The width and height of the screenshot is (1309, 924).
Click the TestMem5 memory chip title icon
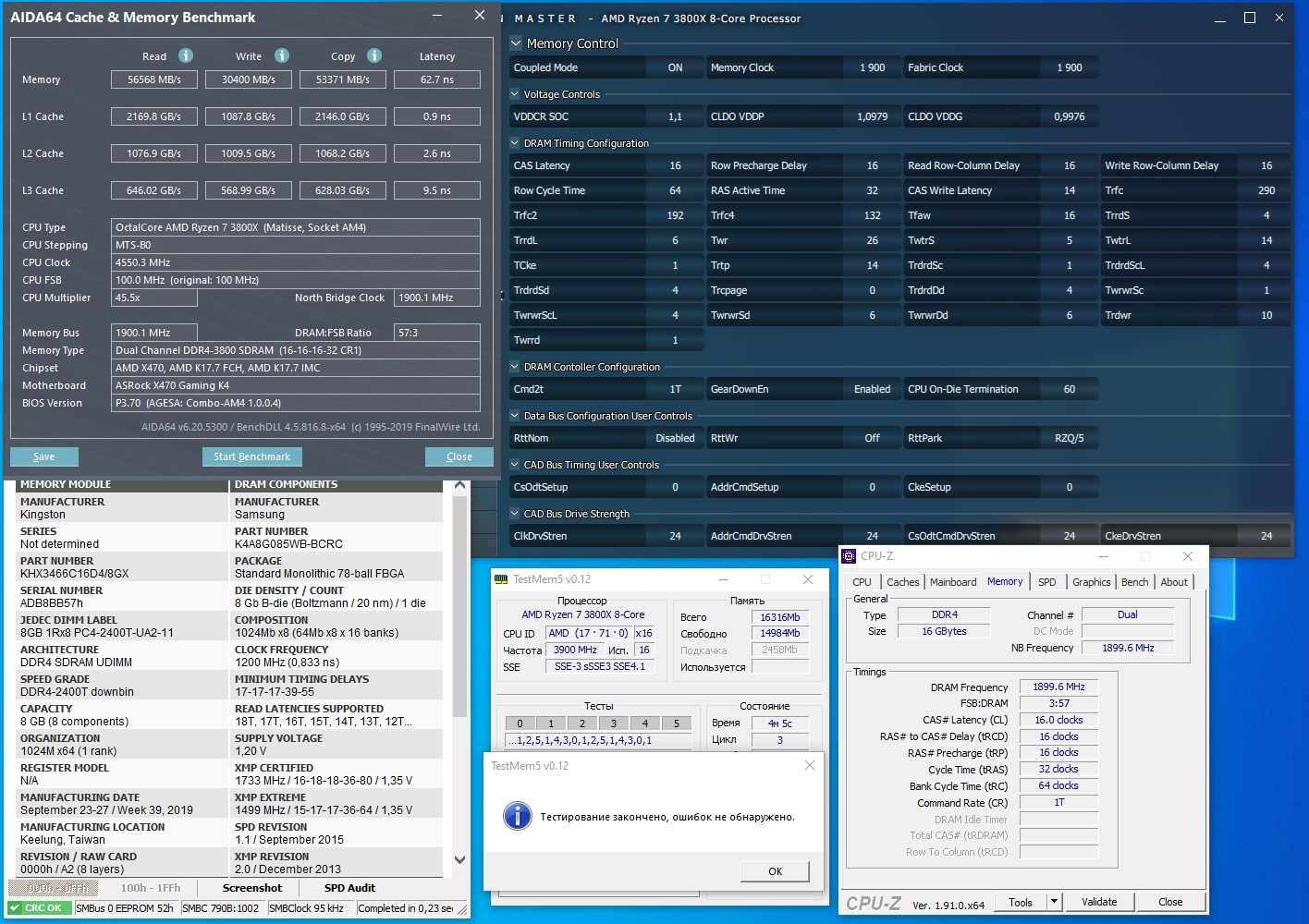tap(501, 579)
